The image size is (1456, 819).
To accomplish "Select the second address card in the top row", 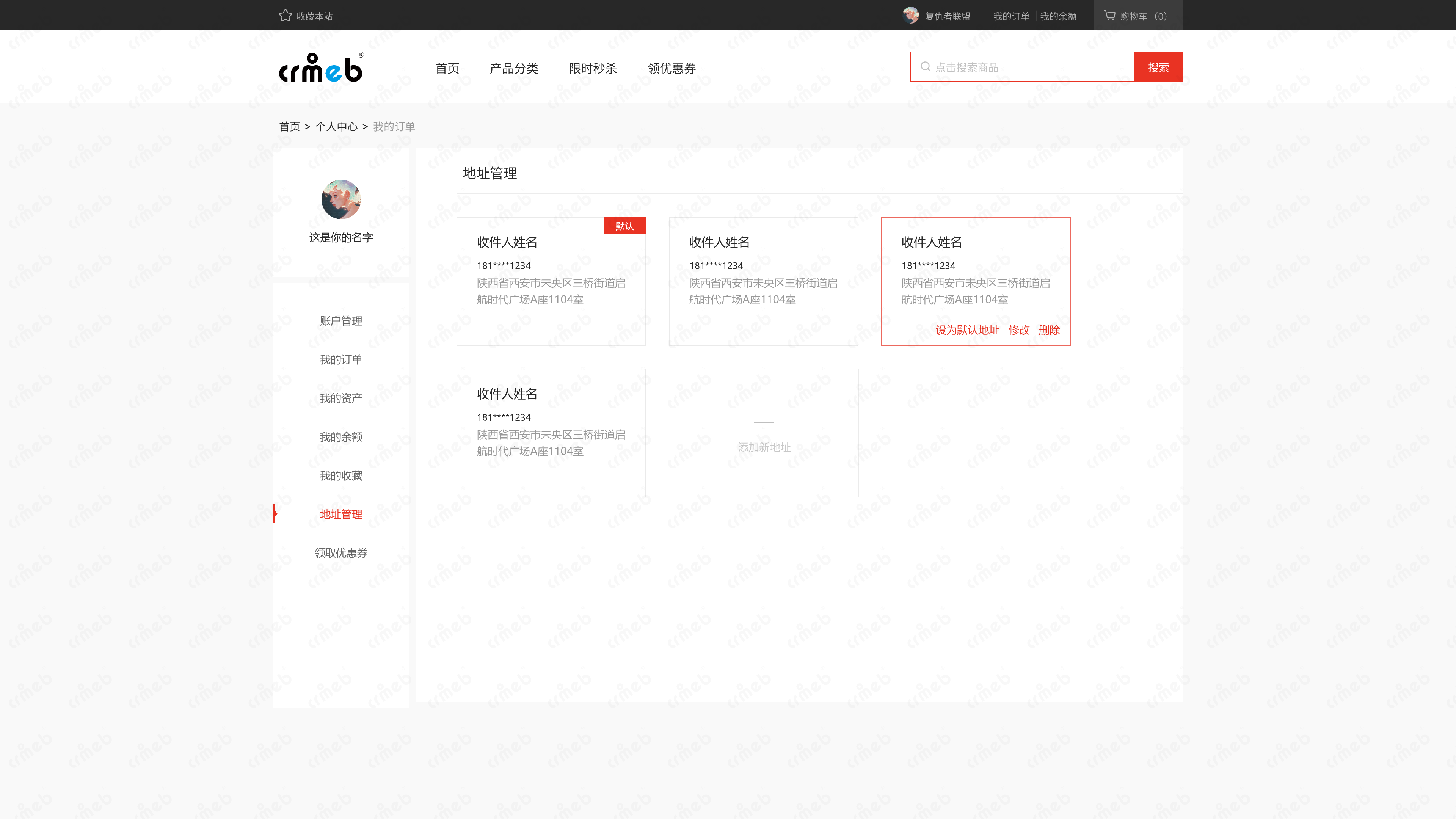I will click(763, 281).
